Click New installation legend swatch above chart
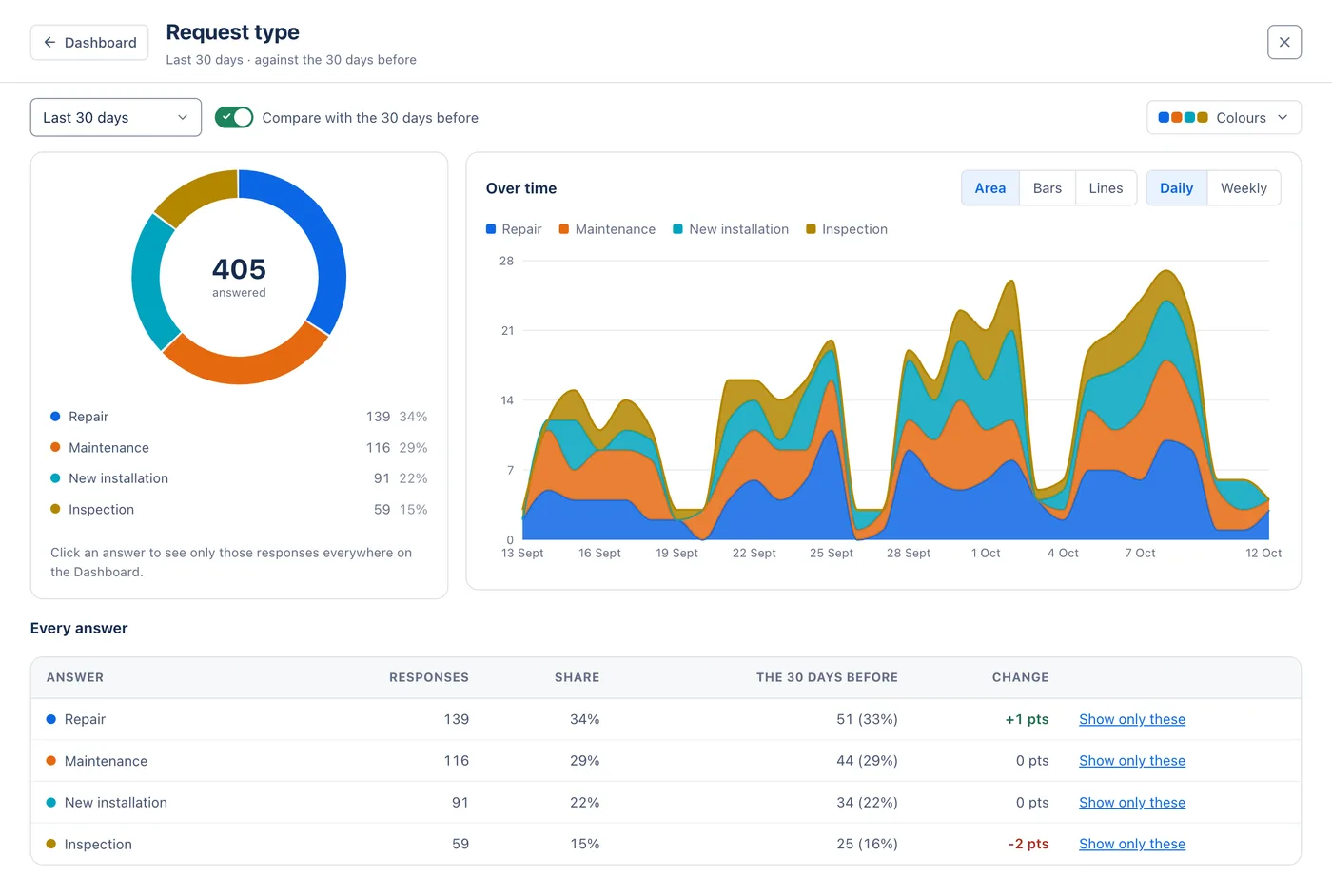1332x896 pixels. 678,229
